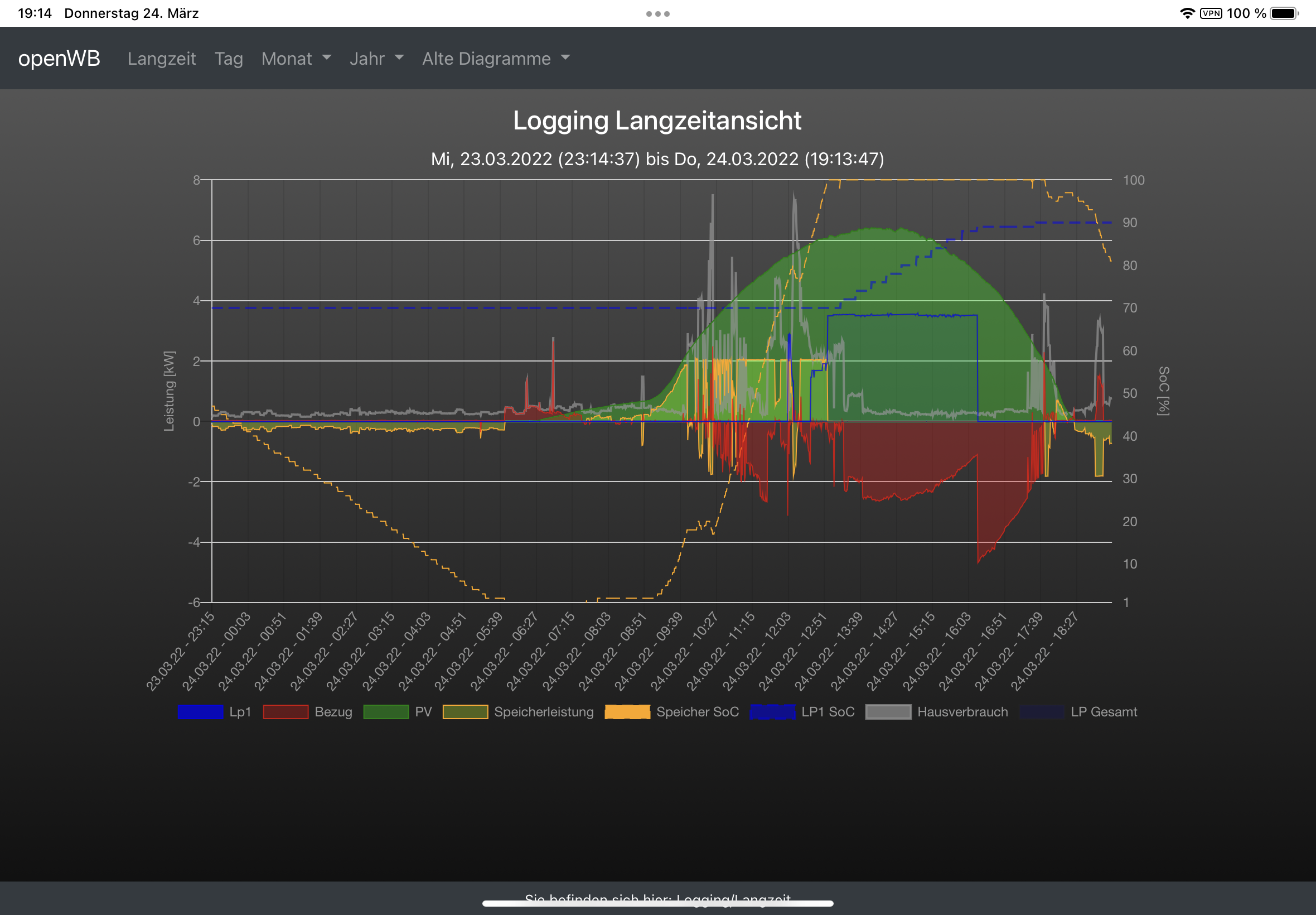Toggle the Lp1 legend color box
Screen dimensions: 1316x915
pos(200,711)
